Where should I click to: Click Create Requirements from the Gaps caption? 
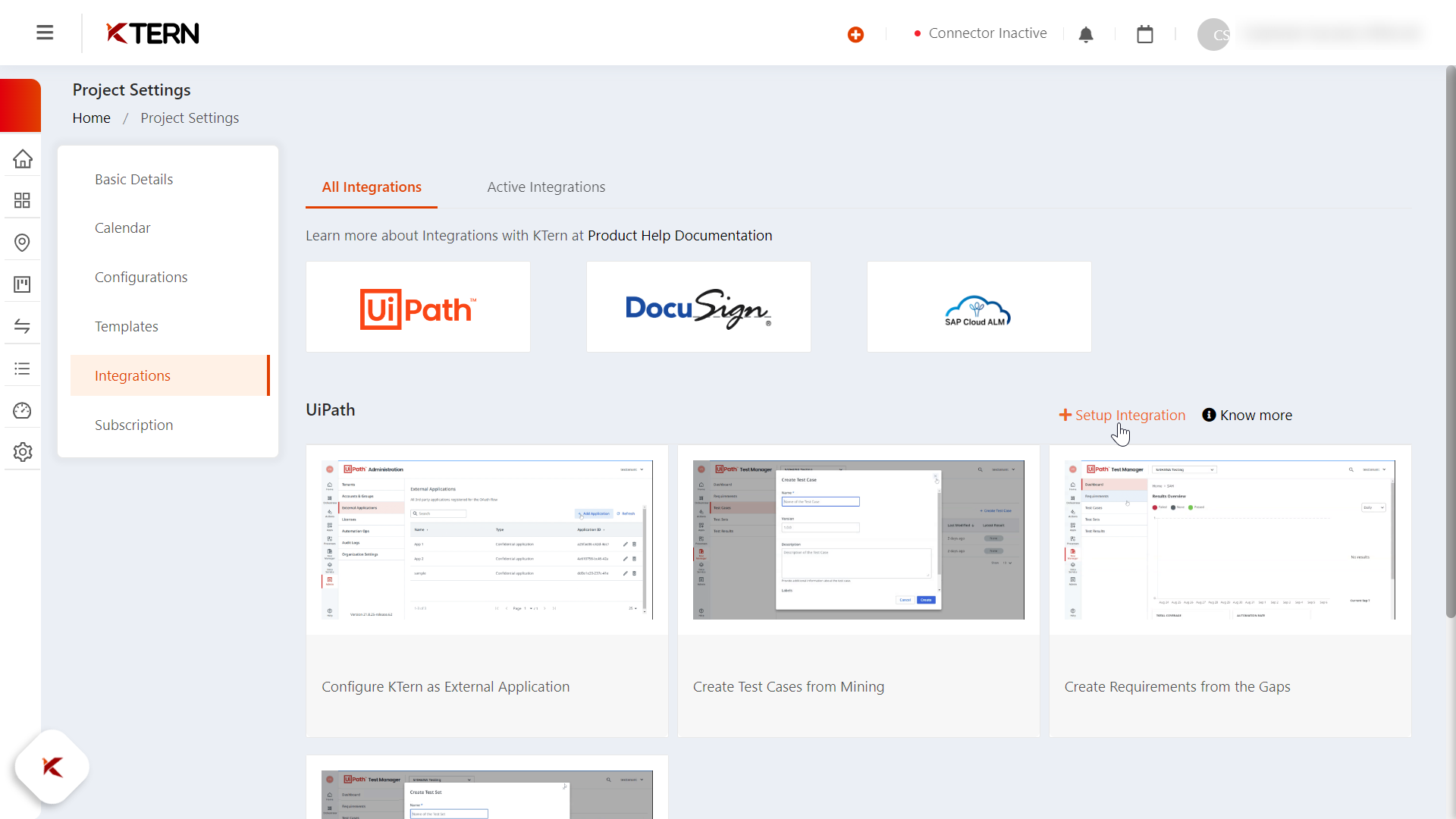tap(1178, 687)
